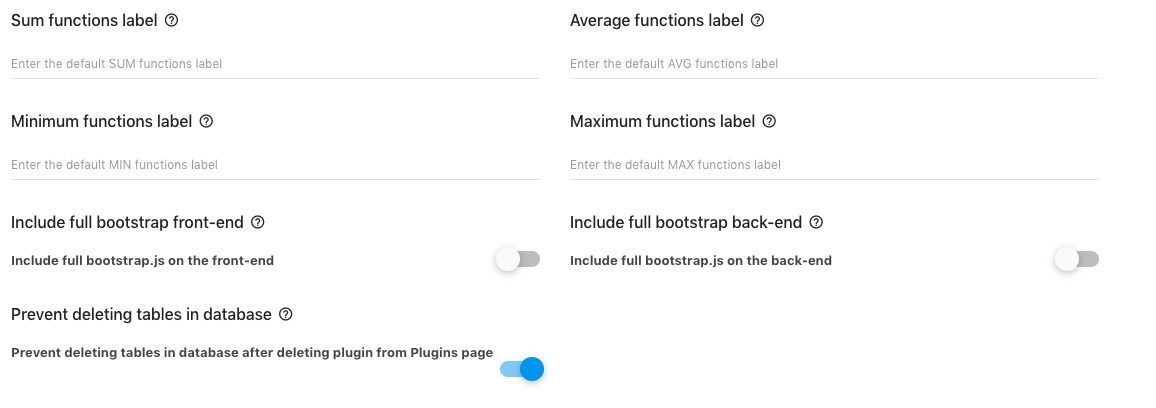This screenshot has height=408, width=1156.
Task: Open help icon for bootstrap back-end setting
Action: point(816,222)
